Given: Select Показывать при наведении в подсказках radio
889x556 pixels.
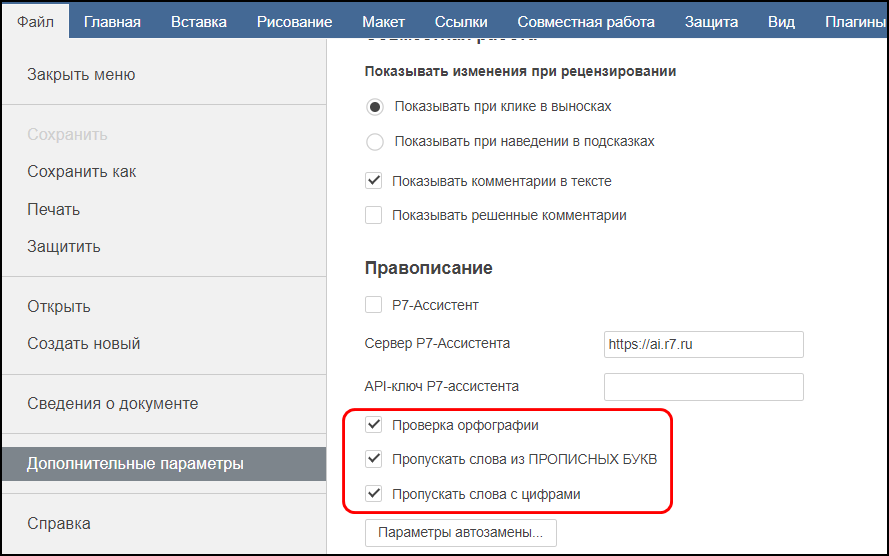Looking at the screenshot, I should (x=374, y=142).
